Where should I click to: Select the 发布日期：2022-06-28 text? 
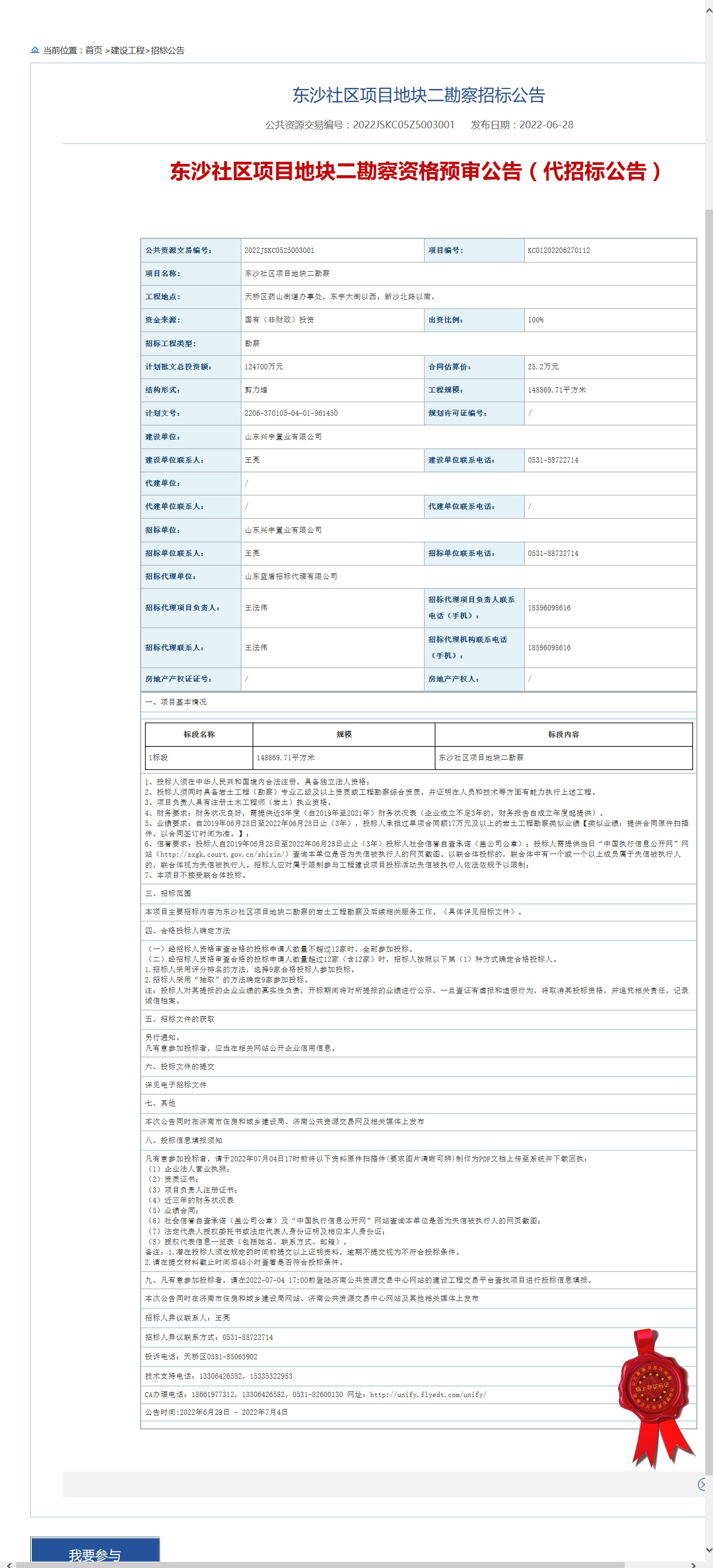(x=522, y=125)
